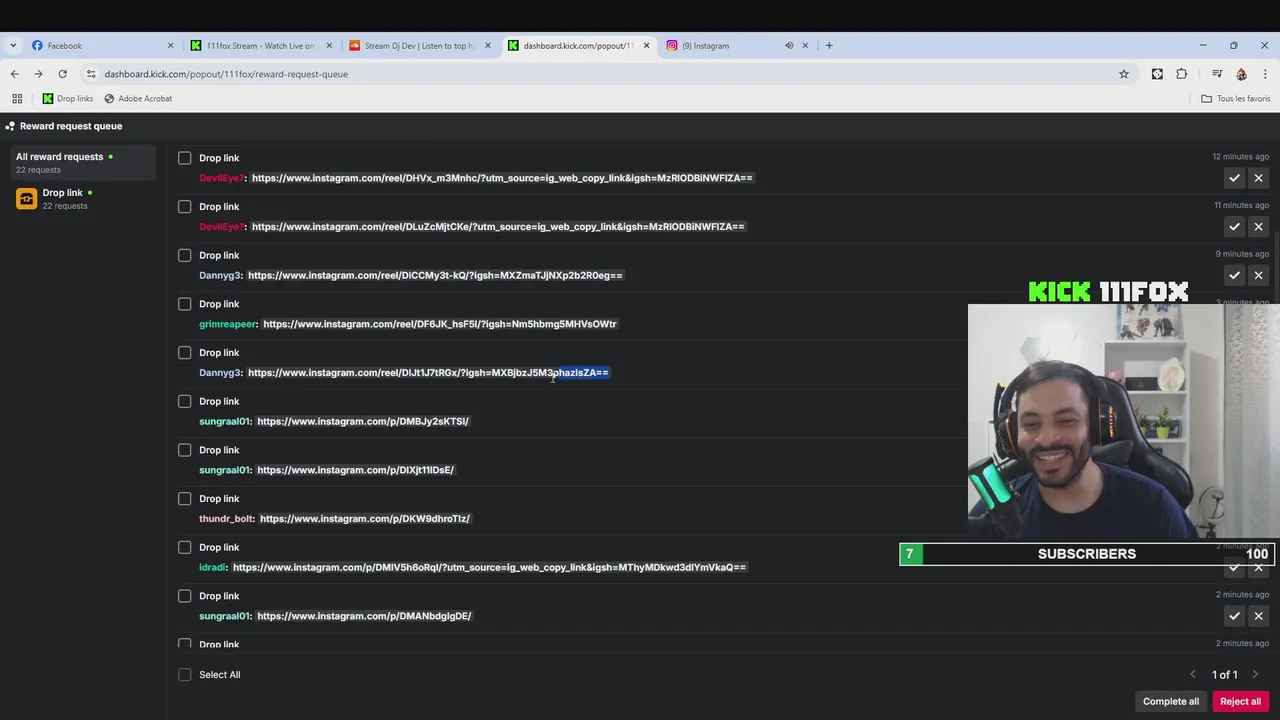Select checkbox for sungraal01's DMBJy2sKTSI request
This screenshot has height=720, width=1280.
(185, 401)
